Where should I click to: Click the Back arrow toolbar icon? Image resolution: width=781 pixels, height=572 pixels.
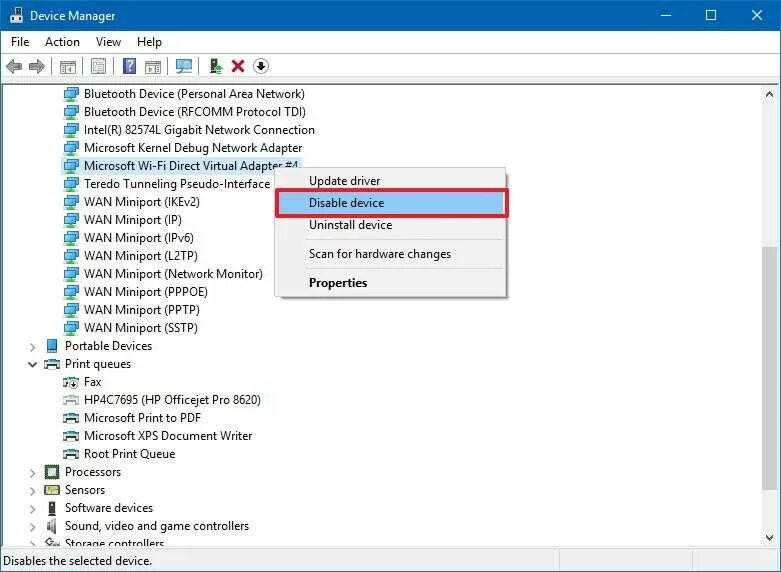14,66
